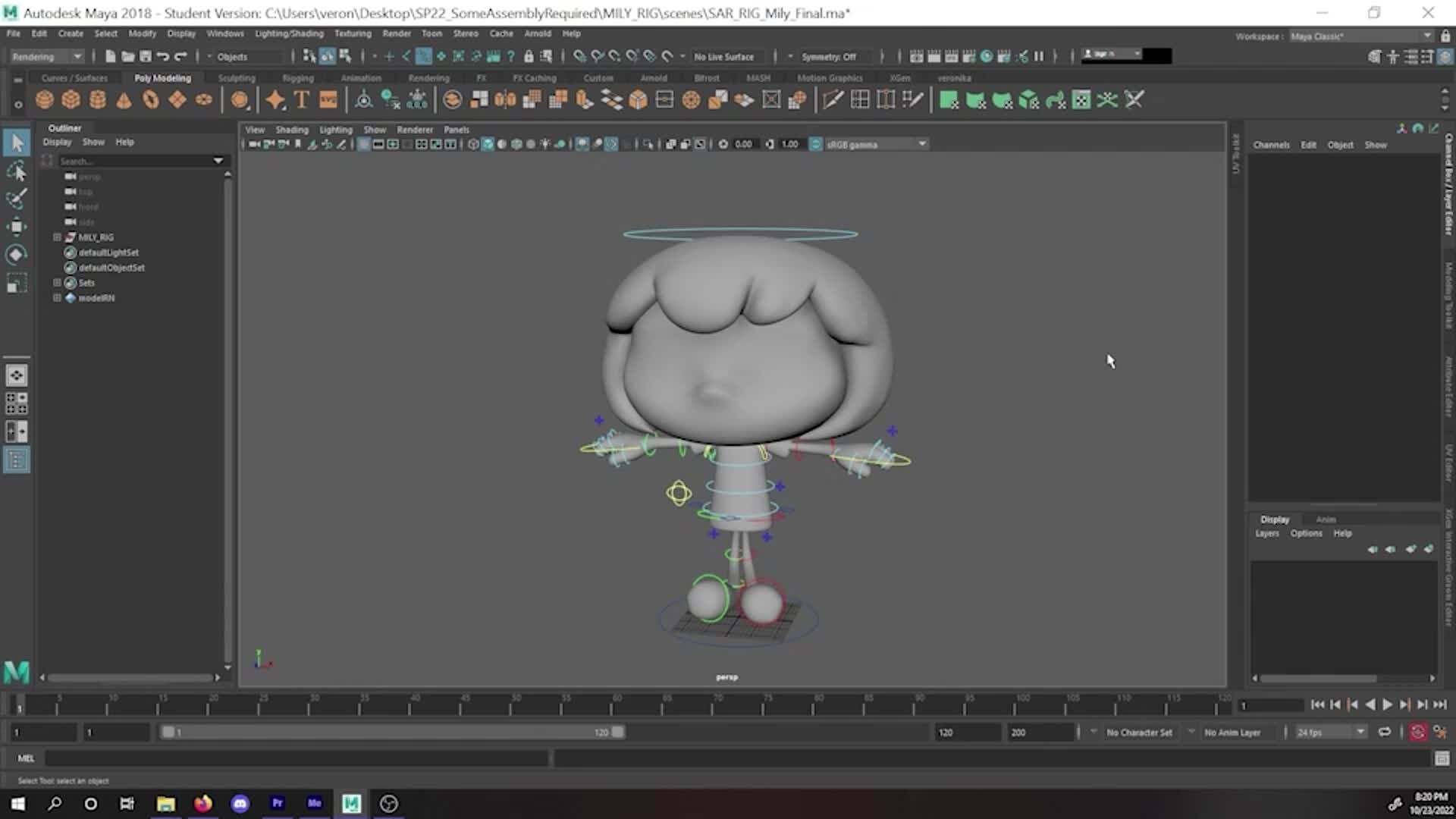This screenshot has width=1456, height=819.
Task: Click the Rotate tool icon
Action: coord(16,255)
